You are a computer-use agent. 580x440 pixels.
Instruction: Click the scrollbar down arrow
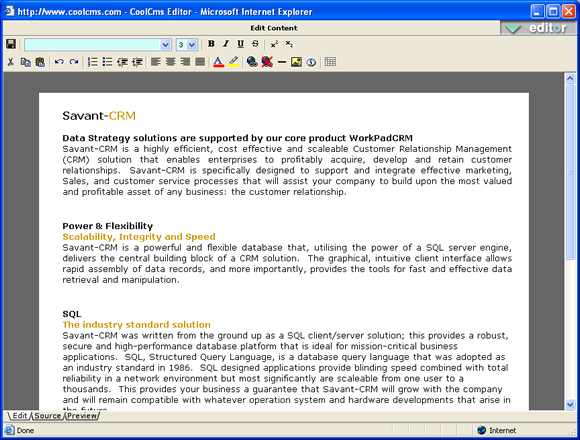[570, 405]
